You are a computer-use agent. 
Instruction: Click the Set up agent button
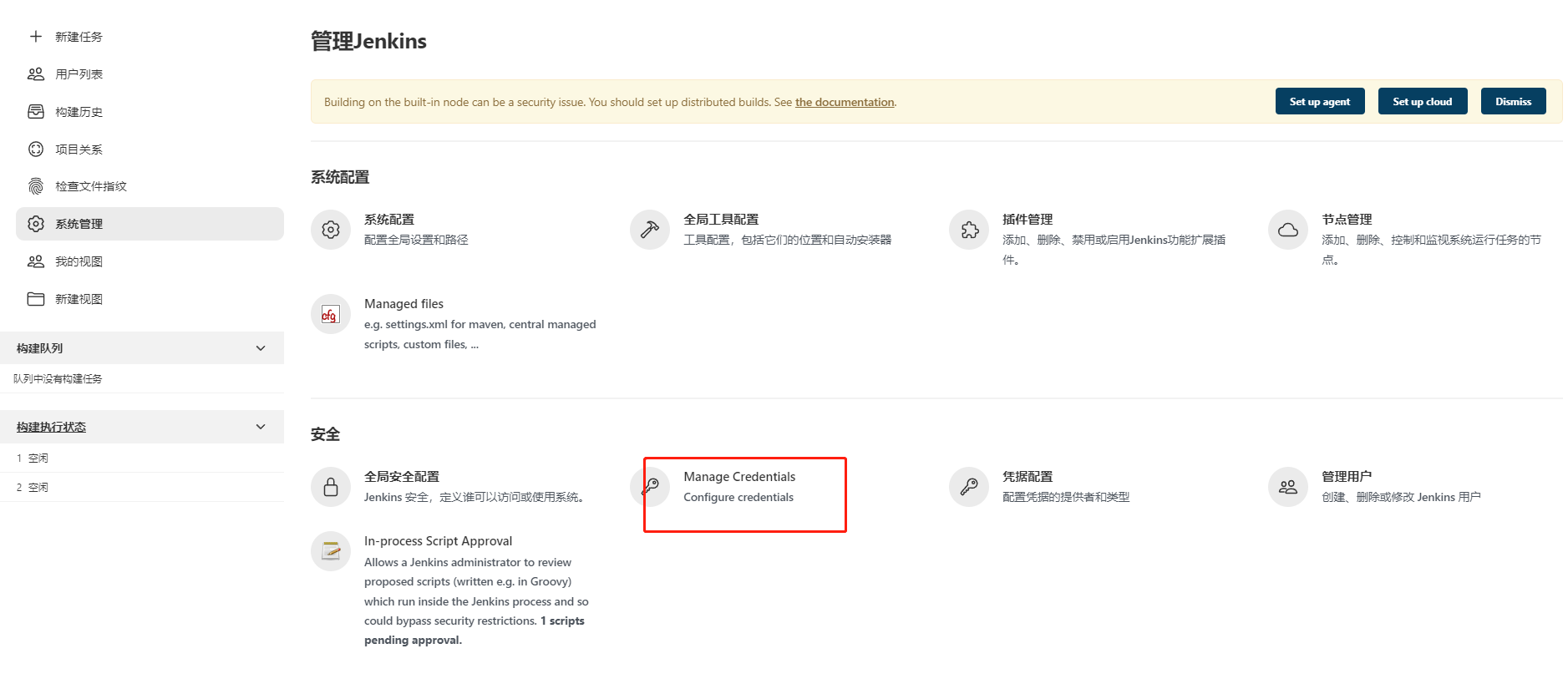pyautogui.click(x=1320, y=101)
